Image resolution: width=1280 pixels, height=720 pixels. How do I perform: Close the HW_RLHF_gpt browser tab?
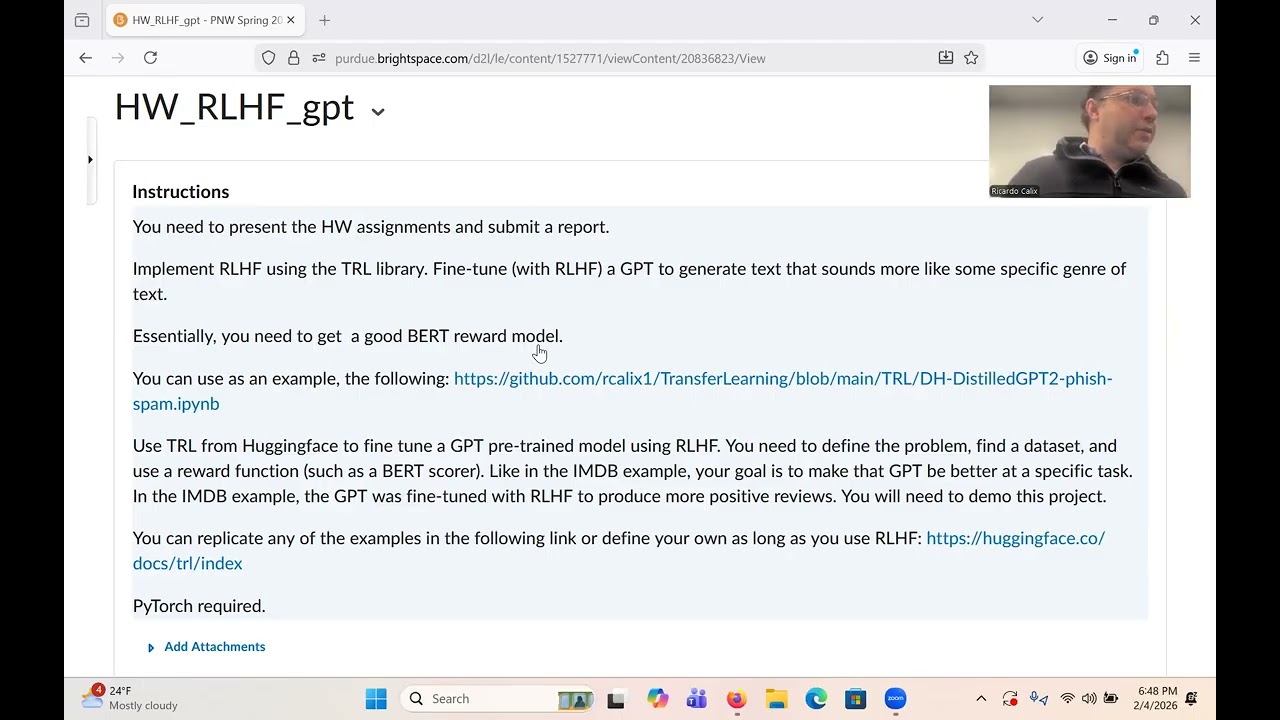coord(293,20)
